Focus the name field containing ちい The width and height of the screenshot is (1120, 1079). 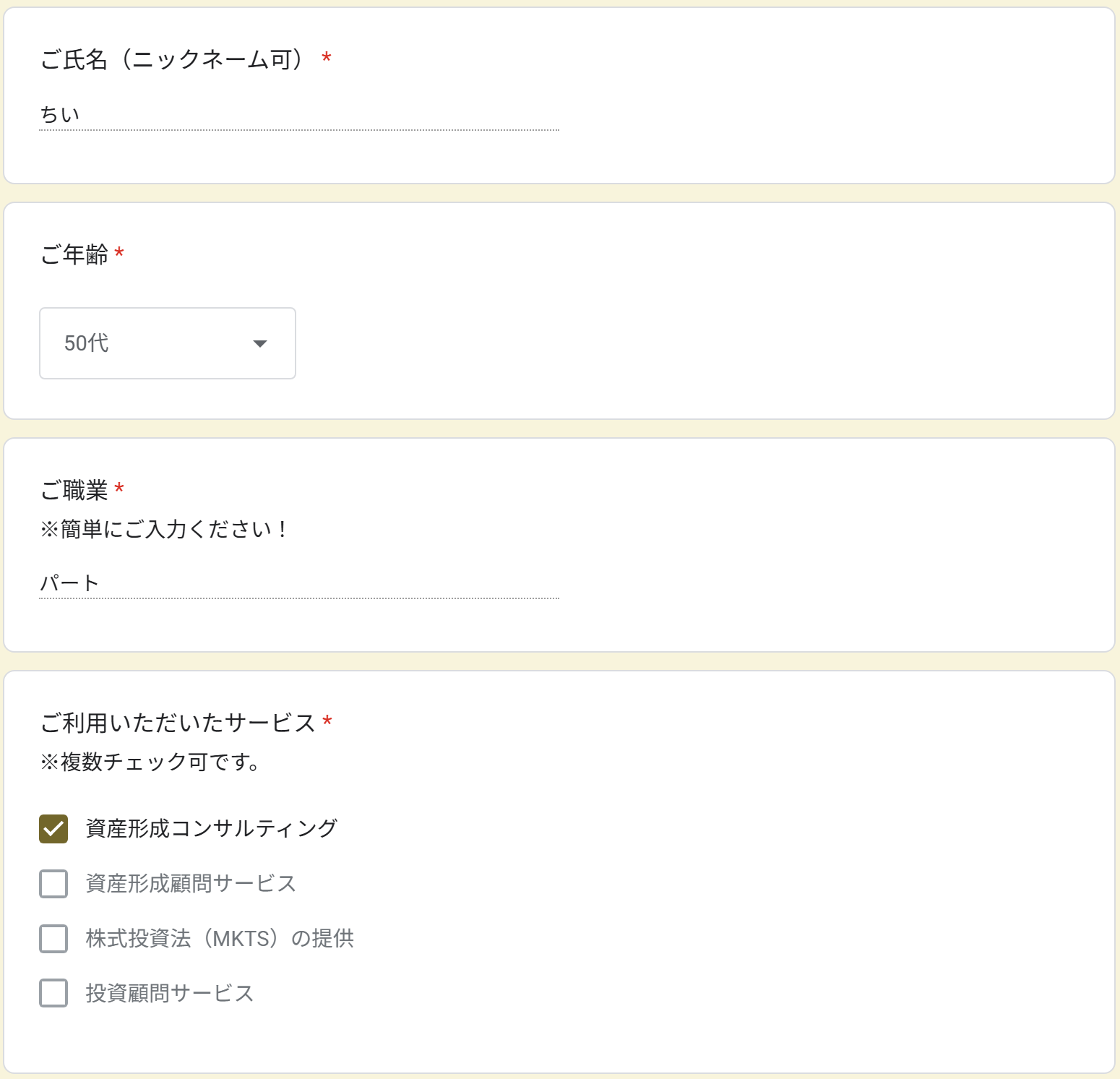298,115
